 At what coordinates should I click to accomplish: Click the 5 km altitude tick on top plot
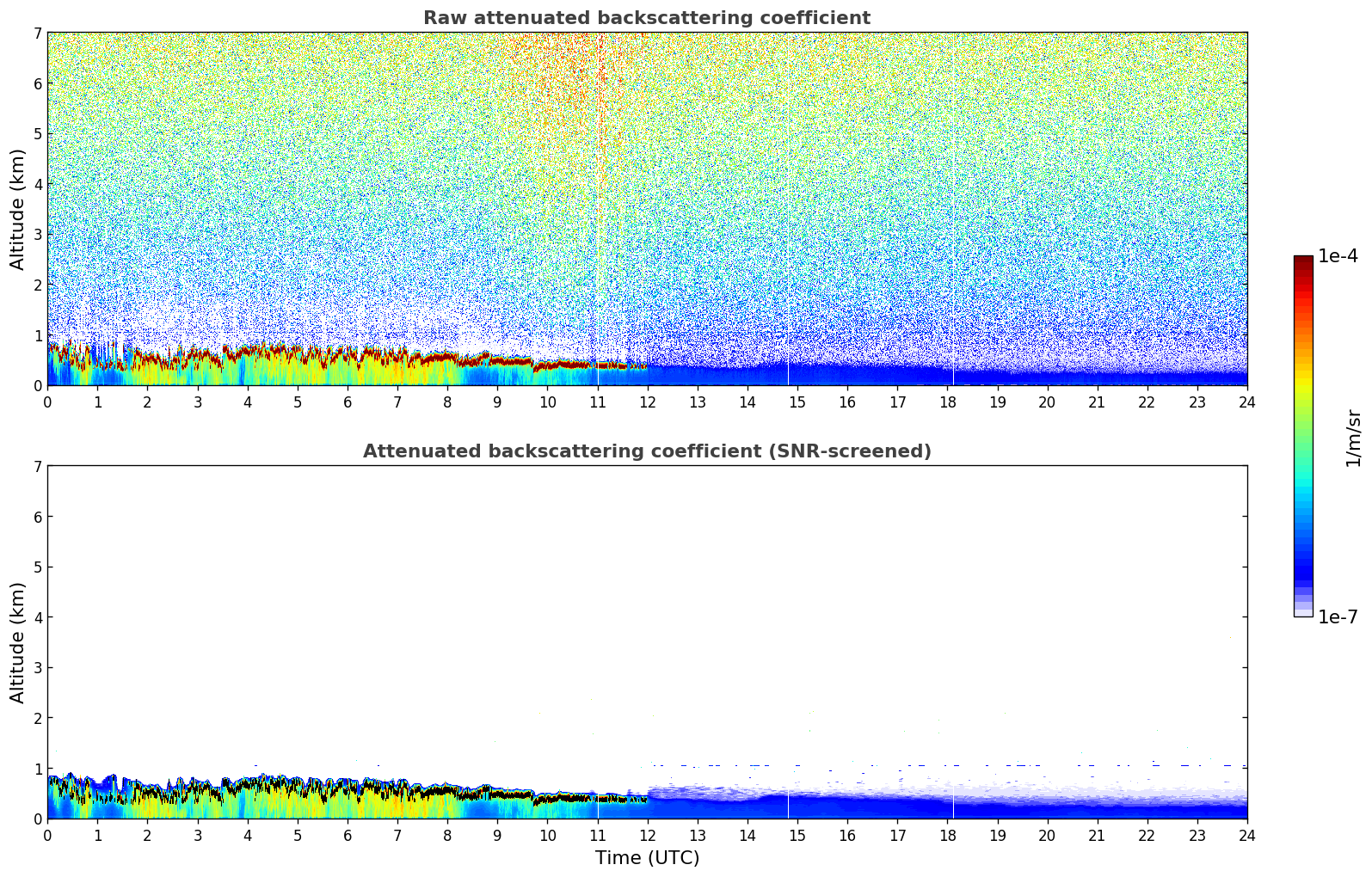(37, 134)
